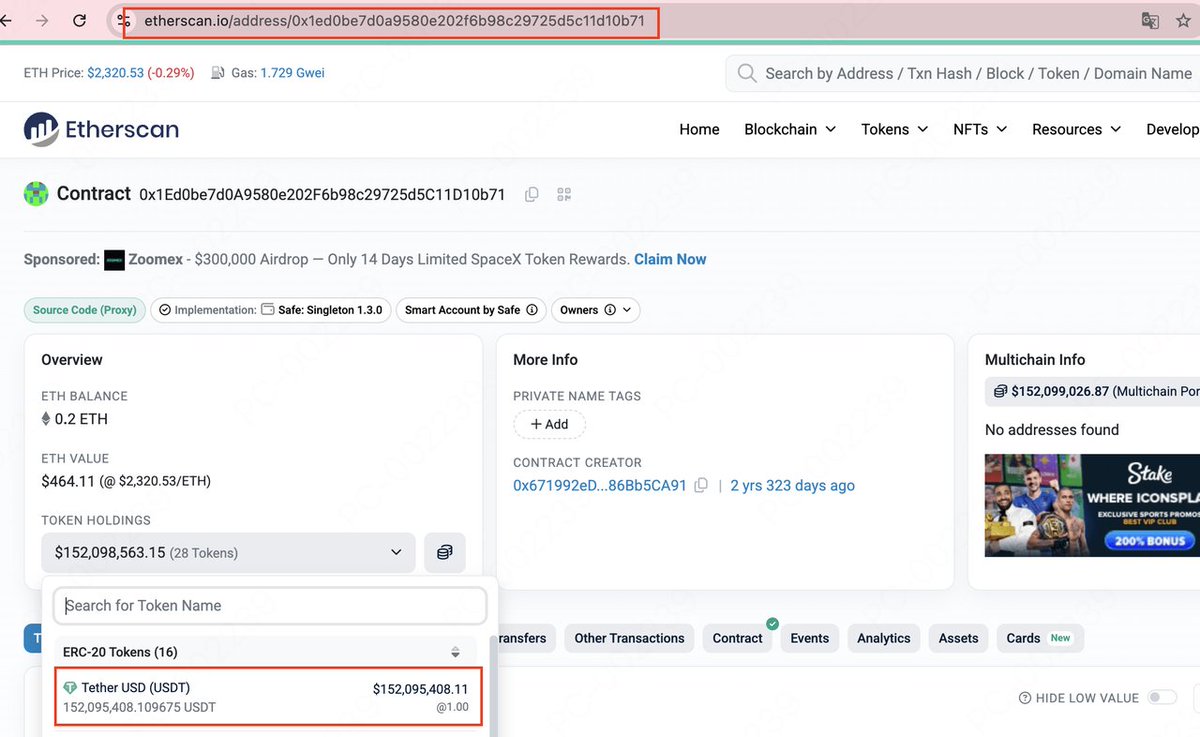Viewport: 1200px width, 737px height.
Task: Click the contract blockie avatar
Action: tap(36, 194)
